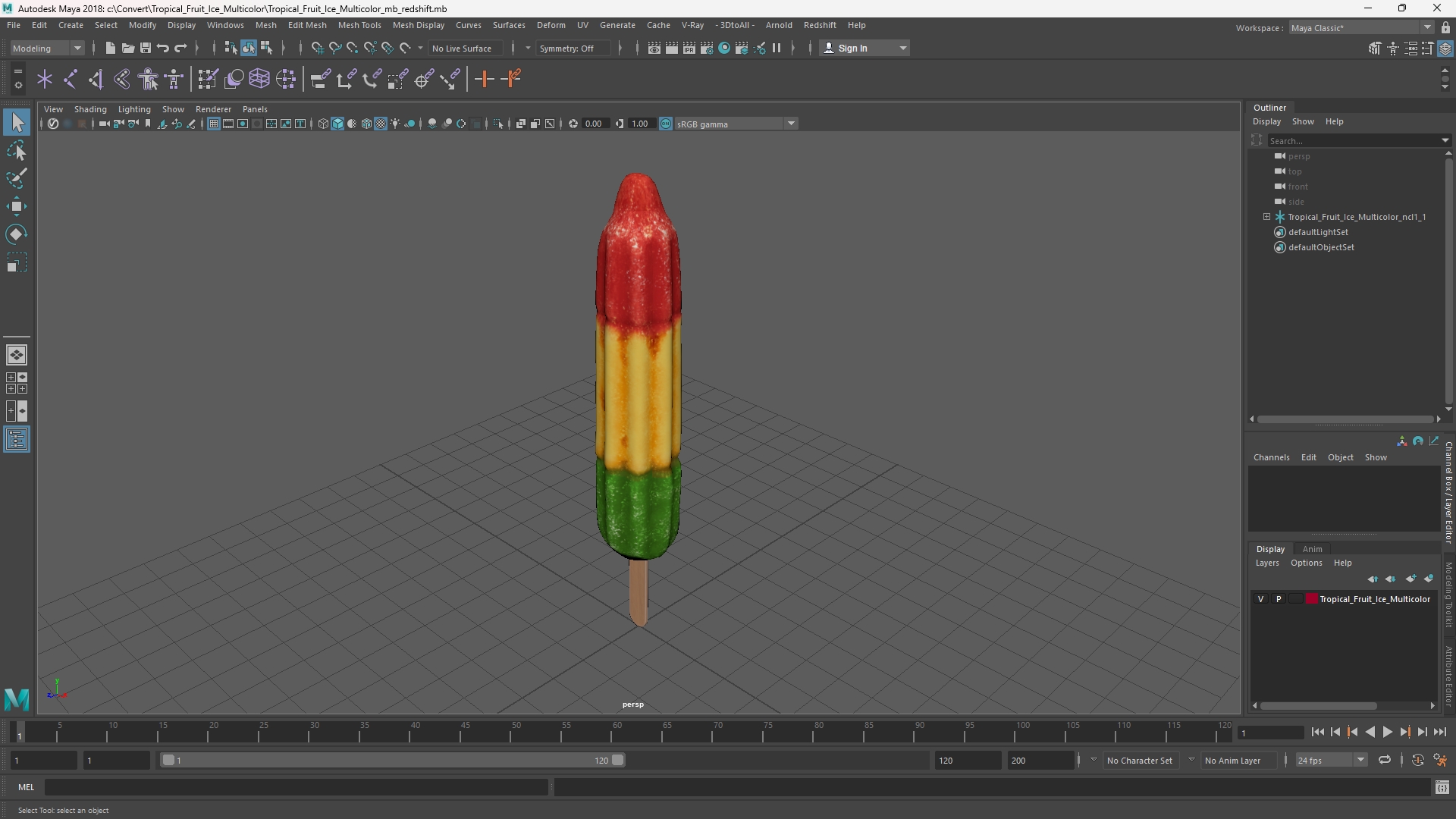Click the Sign In button
This screenshot has width=1456, height=819.
864,48
